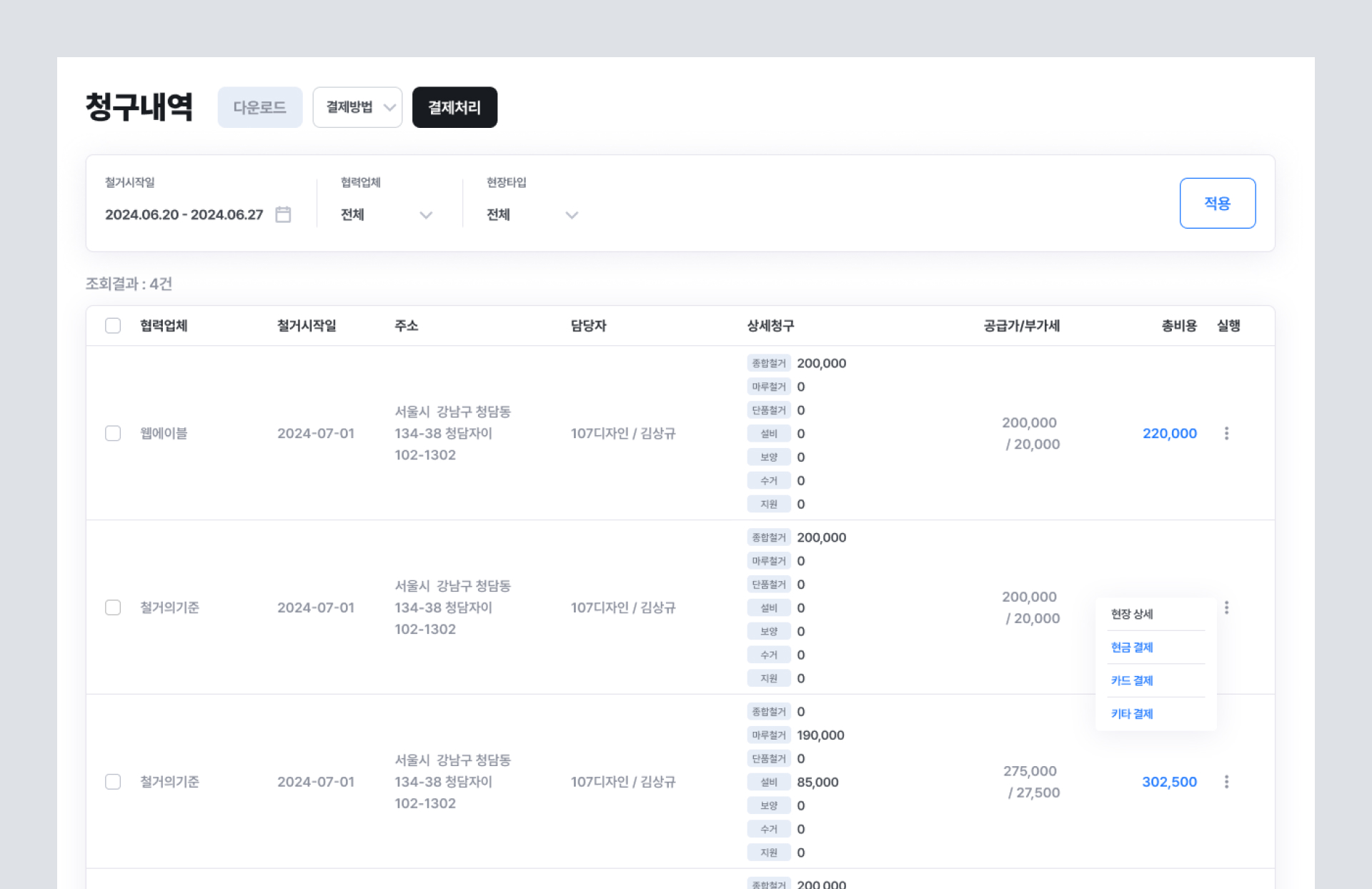The image size is (1372, 889).
Task: Toggle select-all checkbox in table header
Action: [x=113, y=326]
